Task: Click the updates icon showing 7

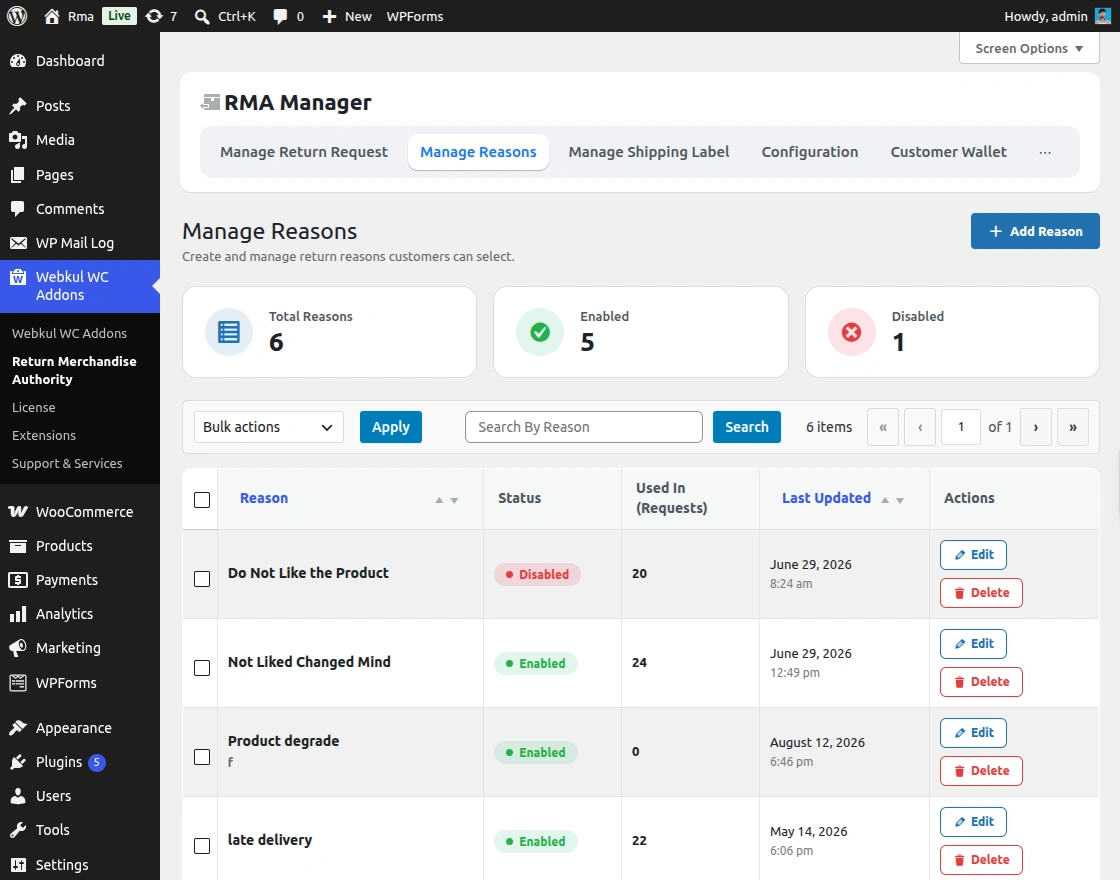Action: pyautogui.click(x=154, y=16)
